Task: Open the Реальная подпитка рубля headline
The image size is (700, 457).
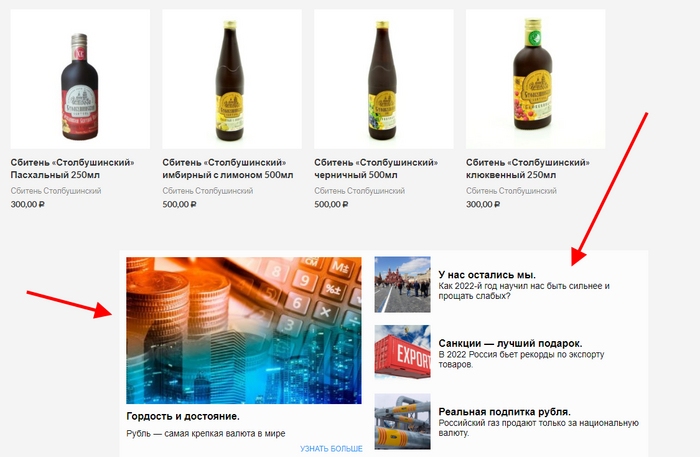Action: (x=504, y=412)
